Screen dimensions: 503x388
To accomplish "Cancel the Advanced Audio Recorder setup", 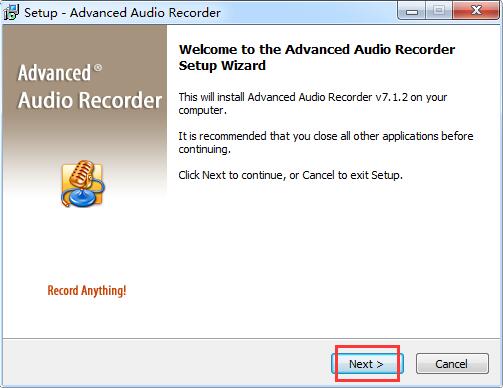I will tap(452, 364).
